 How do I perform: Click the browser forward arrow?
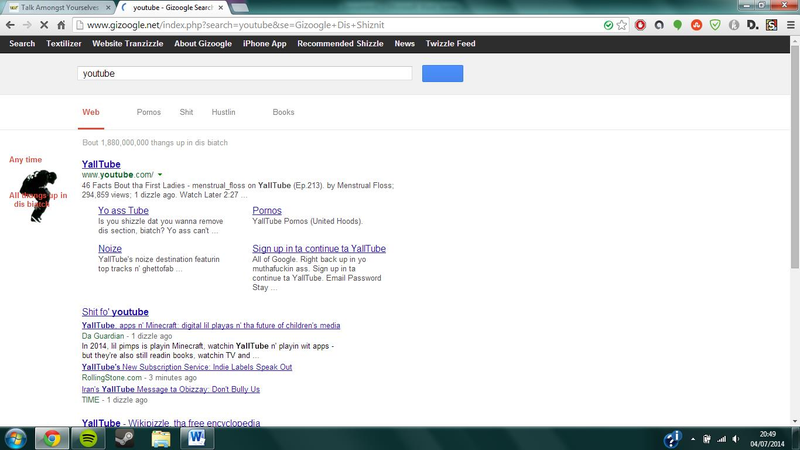(x=27, y=25)
